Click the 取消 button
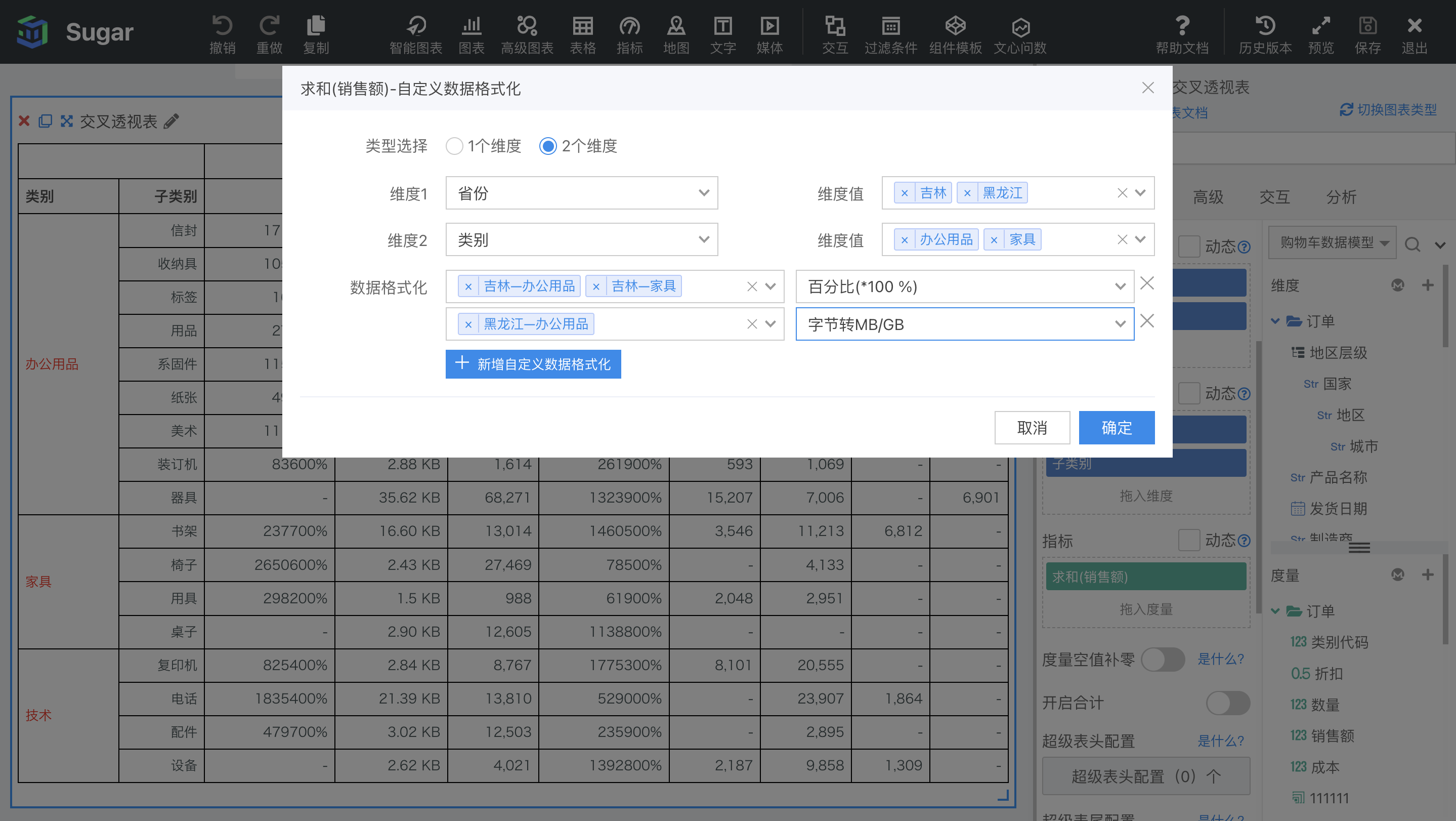This screenshot has width=1456, height=821. (1032, 428)
